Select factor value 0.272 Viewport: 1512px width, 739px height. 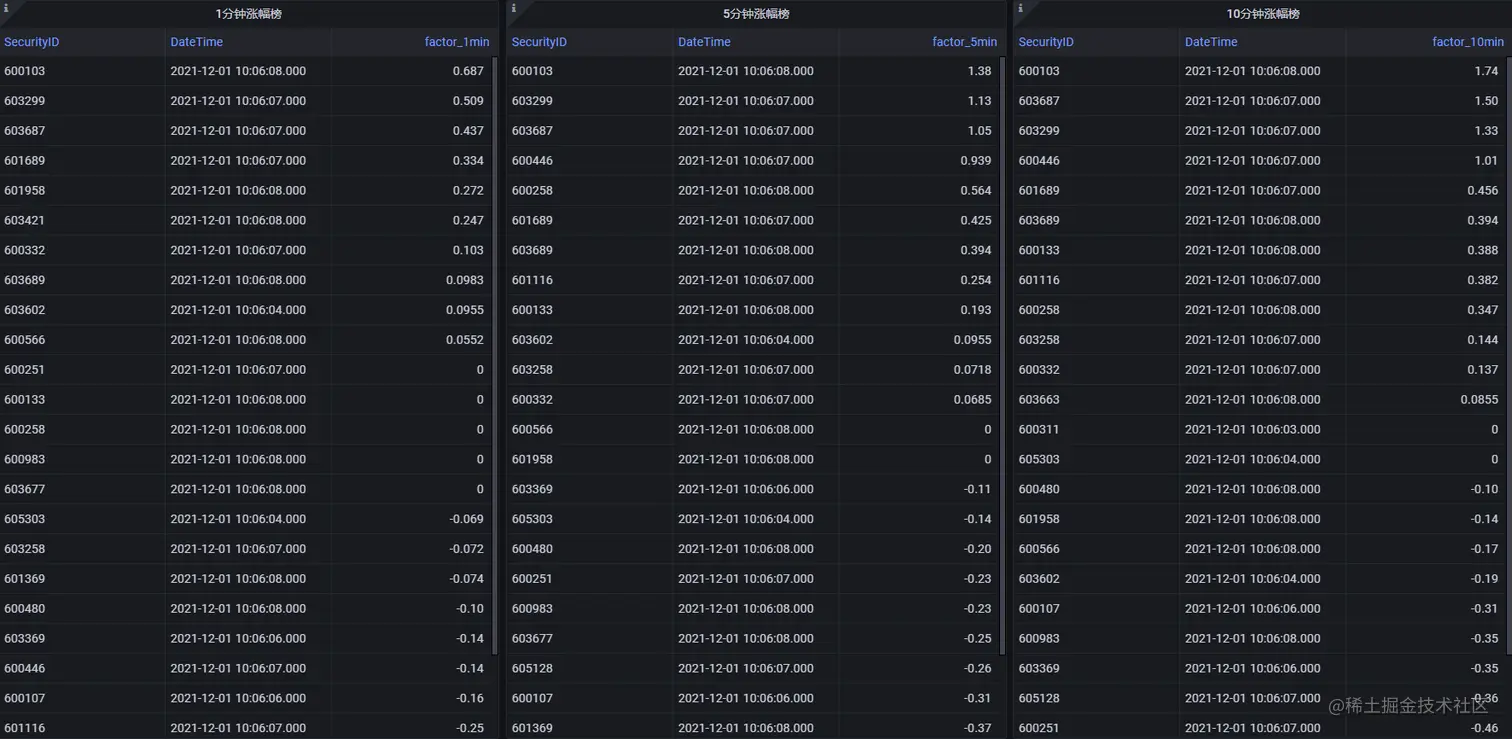pyautogui.click(x=467, y=191)
